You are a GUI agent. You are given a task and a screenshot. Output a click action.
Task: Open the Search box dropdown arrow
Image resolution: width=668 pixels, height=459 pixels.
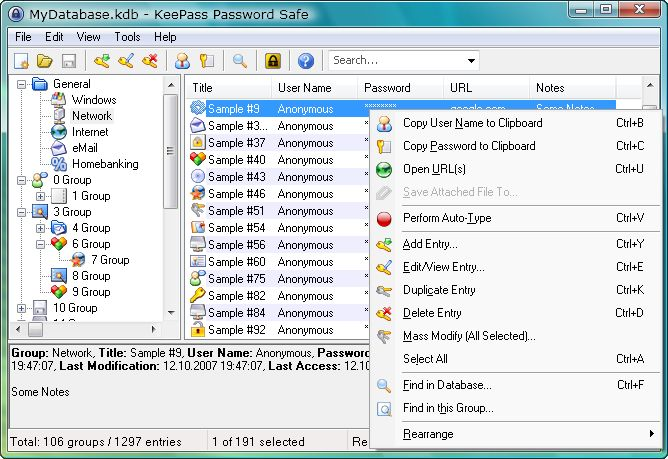(x=469, y=61)
